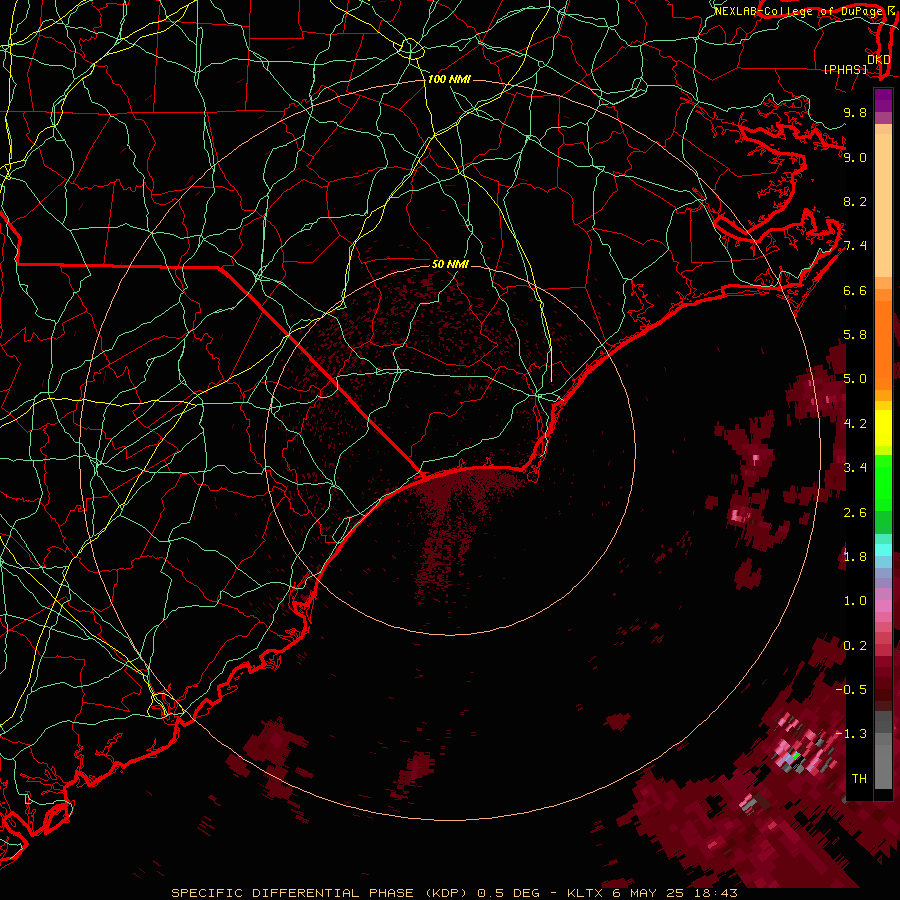This screenshot has height=900, width=900.
Task: Click the 100 NMI range ring label
Action: click(x=449, y=79)
